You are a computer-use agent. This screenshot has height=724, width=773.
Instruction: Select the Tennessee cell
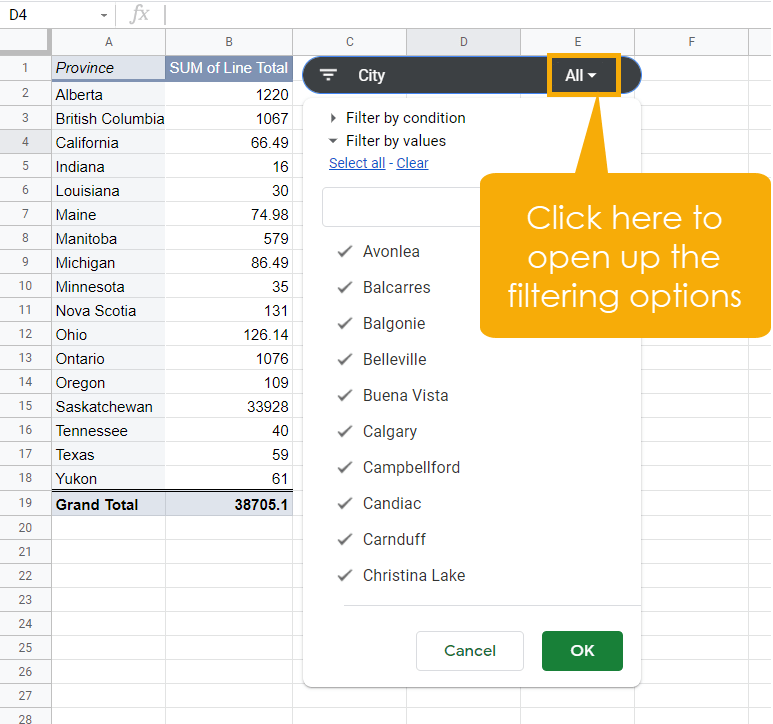(108, 430)
